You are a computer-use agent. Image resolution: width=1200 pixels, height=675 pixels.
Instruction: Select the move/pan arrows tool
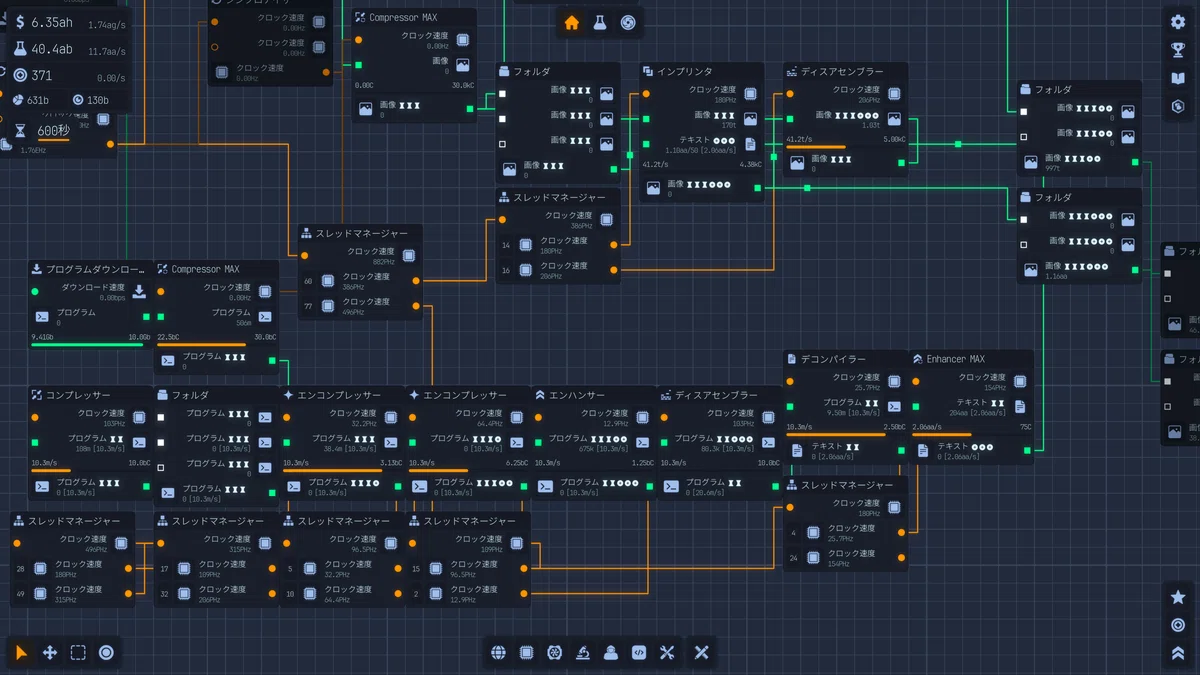click(x=50, y=653)
